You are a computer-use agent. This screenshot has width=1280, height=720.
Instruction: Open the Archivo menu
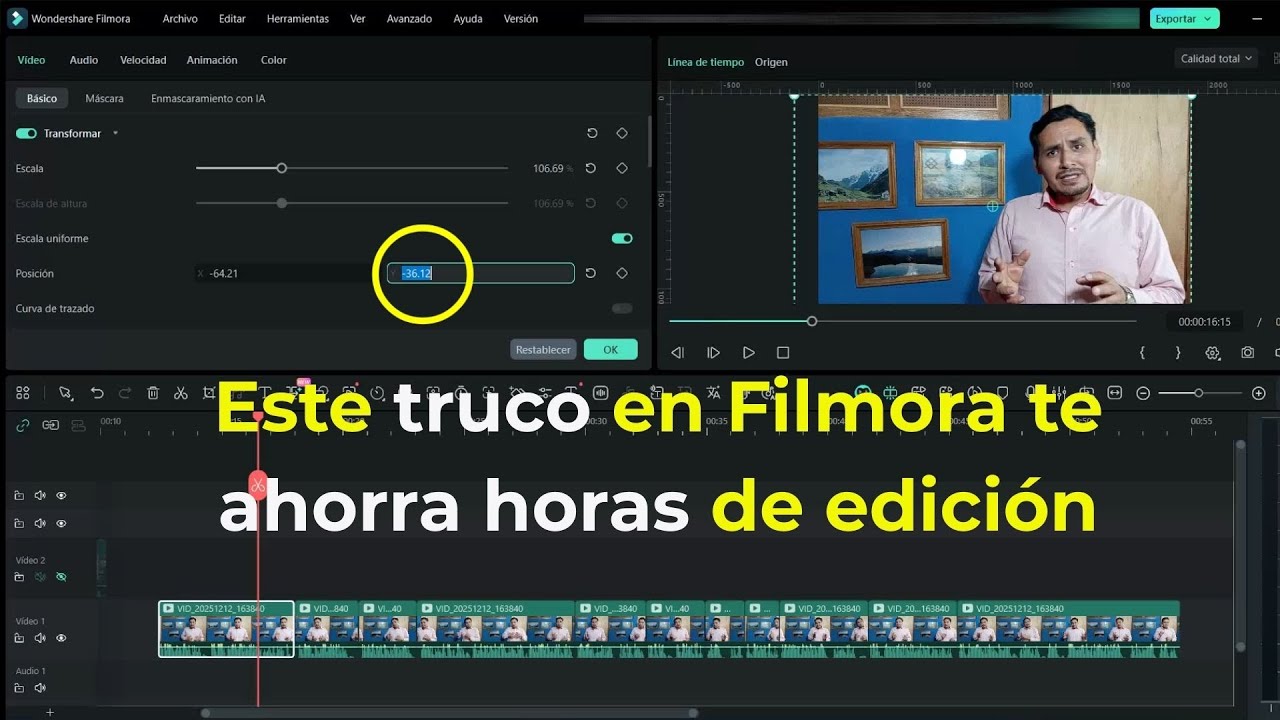pos(180,19)
